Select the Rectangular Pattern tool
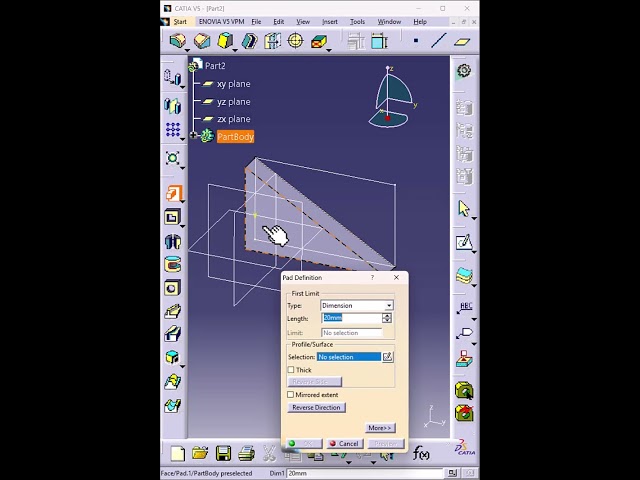 pos(173,130)
